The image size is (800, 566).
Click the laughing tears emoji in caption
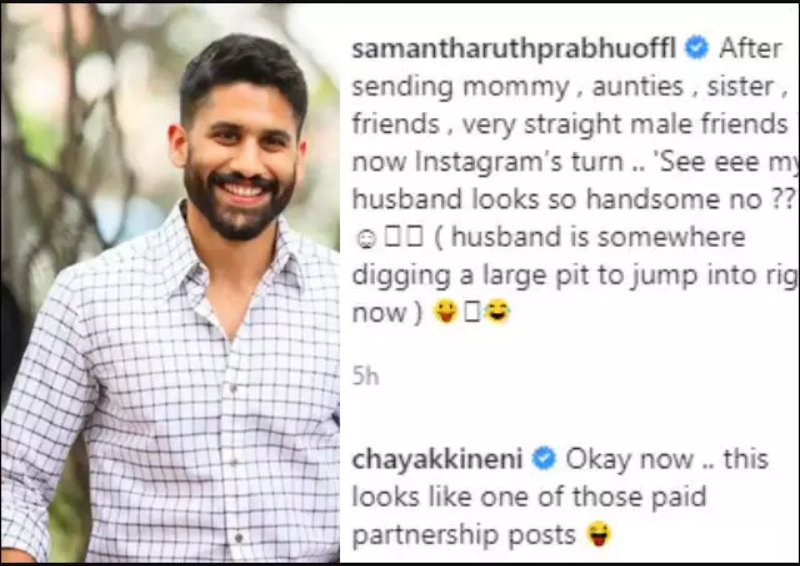pos(497,311)
